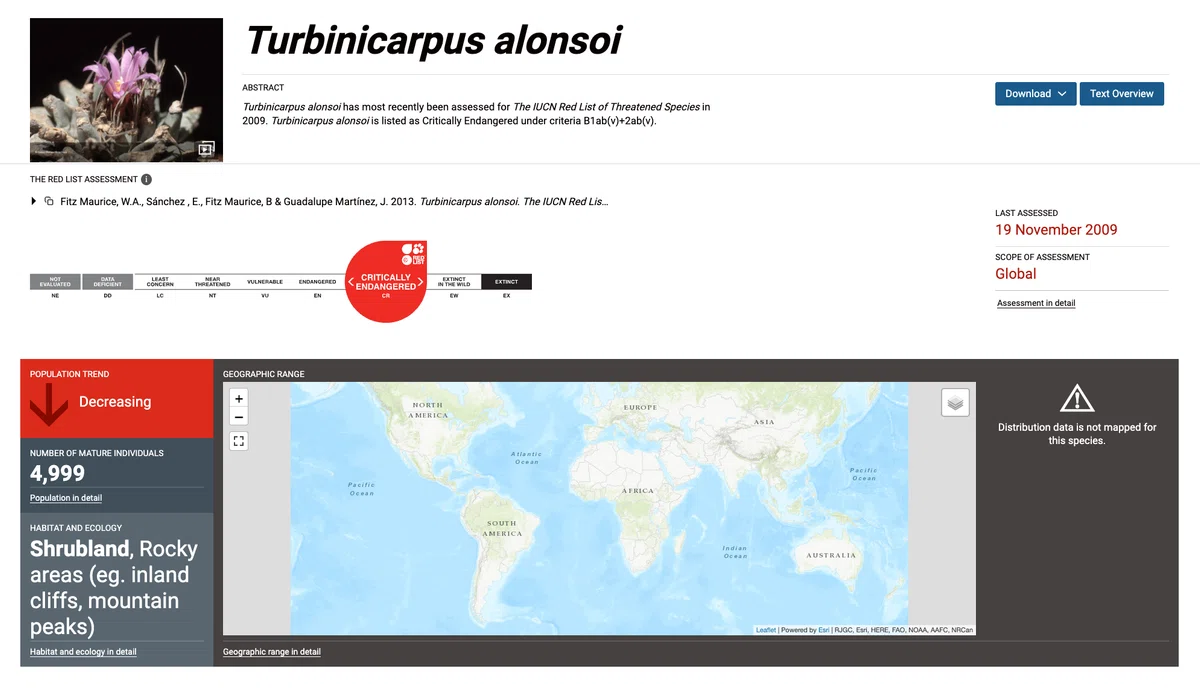Open Habitat and ecology in detail
This screenshot has height=689, width=1200.
coord(83,652)
